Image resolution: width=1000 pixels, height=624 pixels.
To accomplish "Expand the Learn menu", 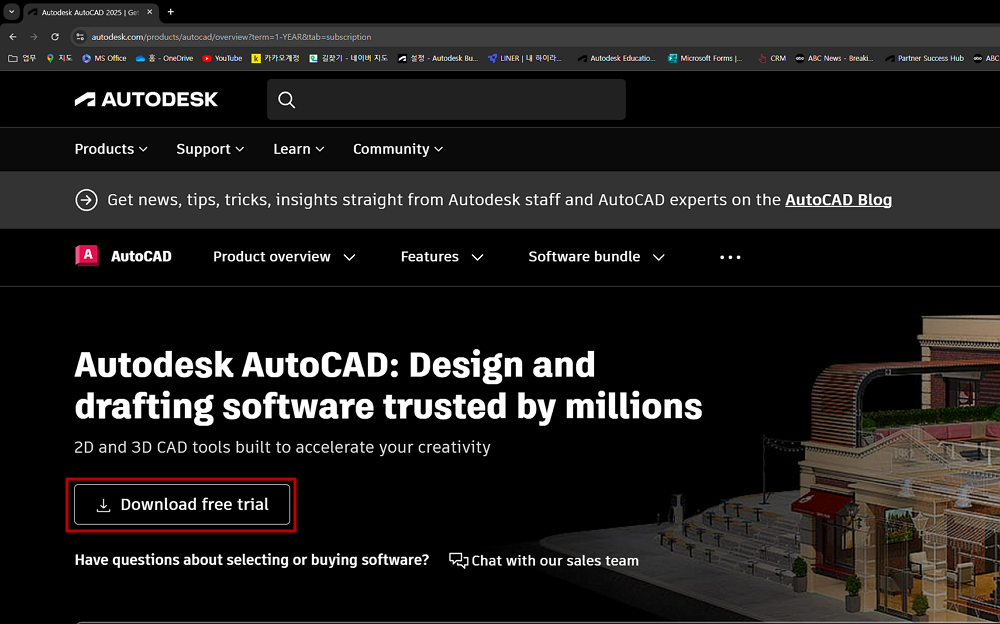I will coord(298,149).
